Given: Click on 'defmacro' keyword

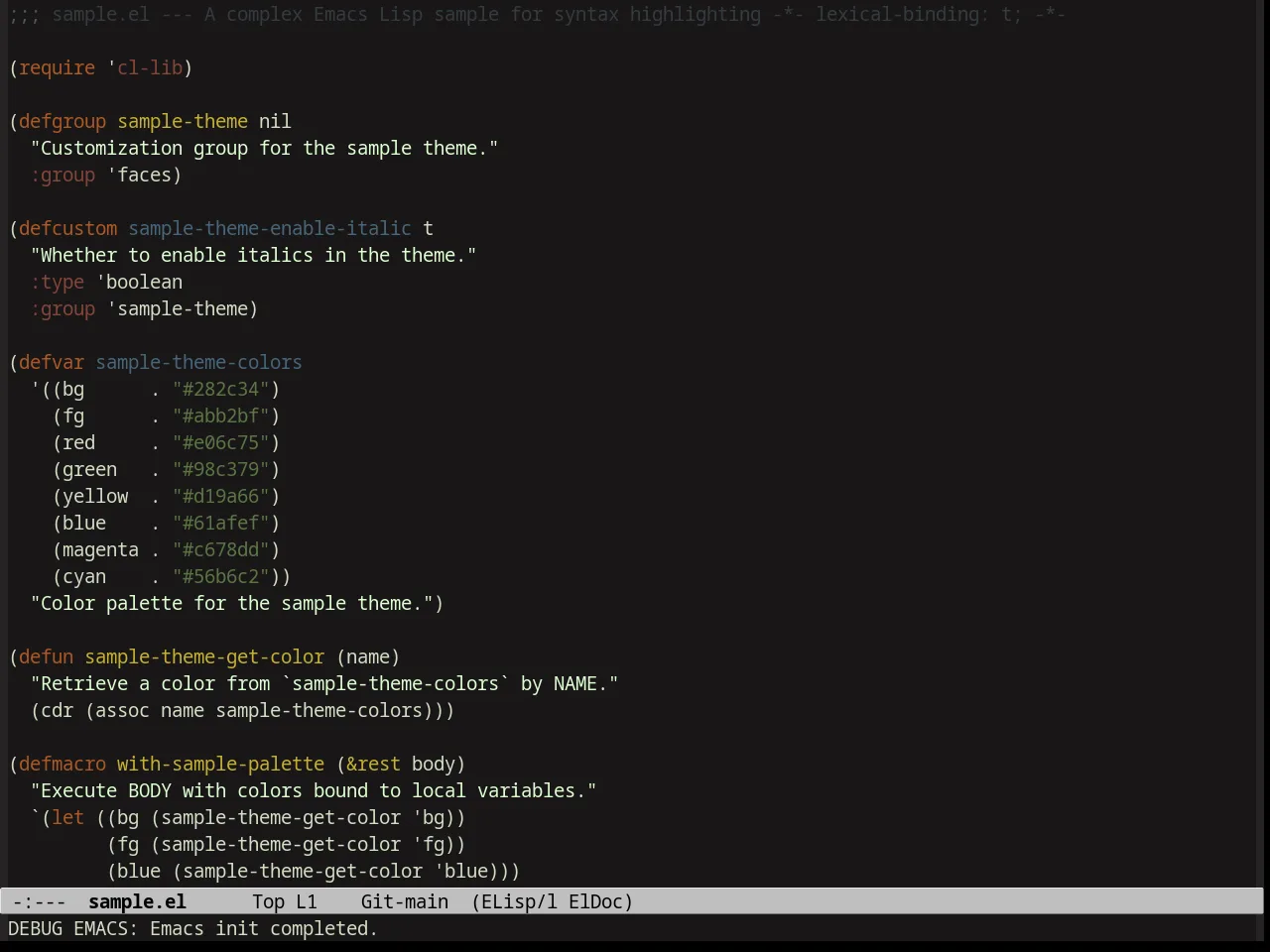Looking at the screenshot, I should [x=63, y=764].
